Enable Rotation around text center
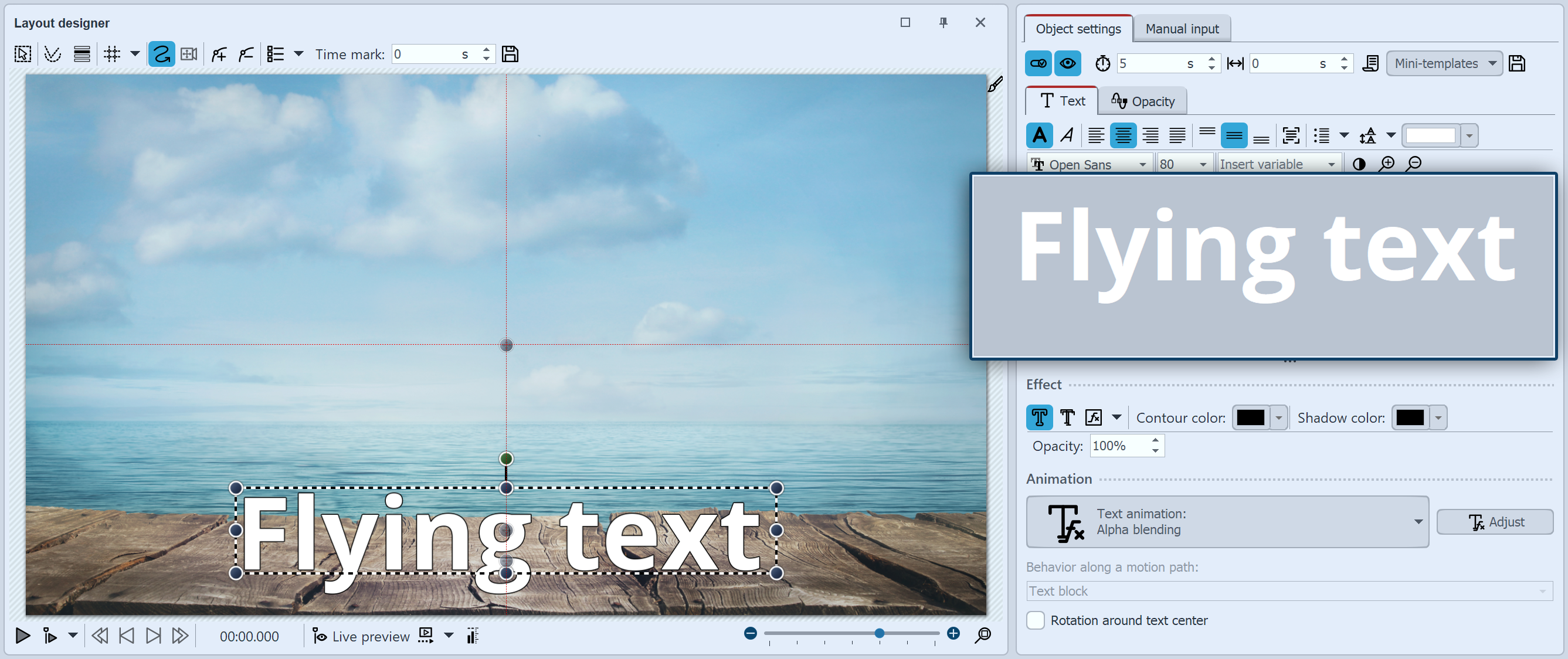1568x659 pixels. point(1036,620)
